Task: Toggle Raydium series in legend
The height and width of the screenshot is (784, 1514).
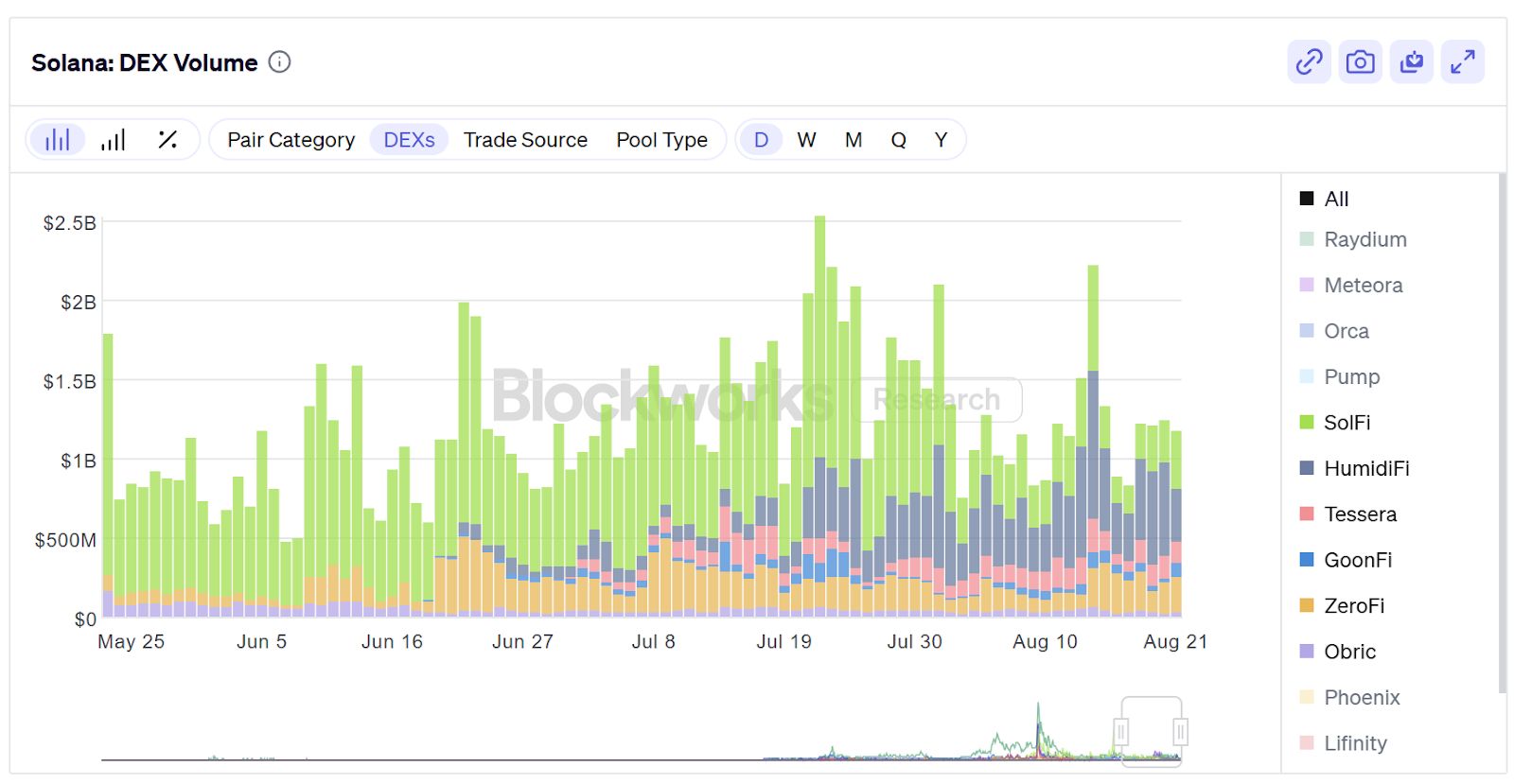Action: 1353,239
